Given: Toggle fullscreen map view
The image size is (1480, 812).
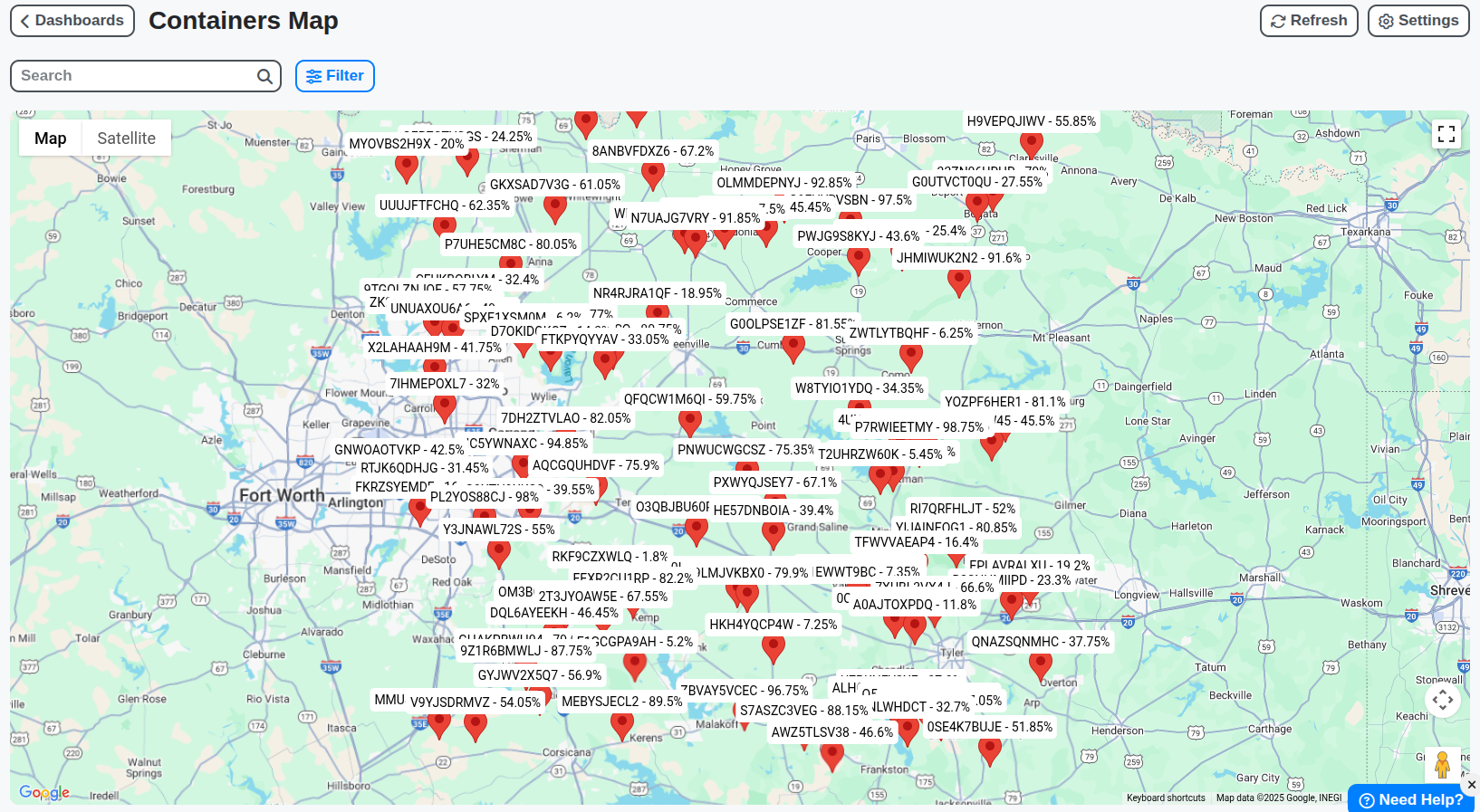Looking at the screenshot, I should click(1446, 134).
